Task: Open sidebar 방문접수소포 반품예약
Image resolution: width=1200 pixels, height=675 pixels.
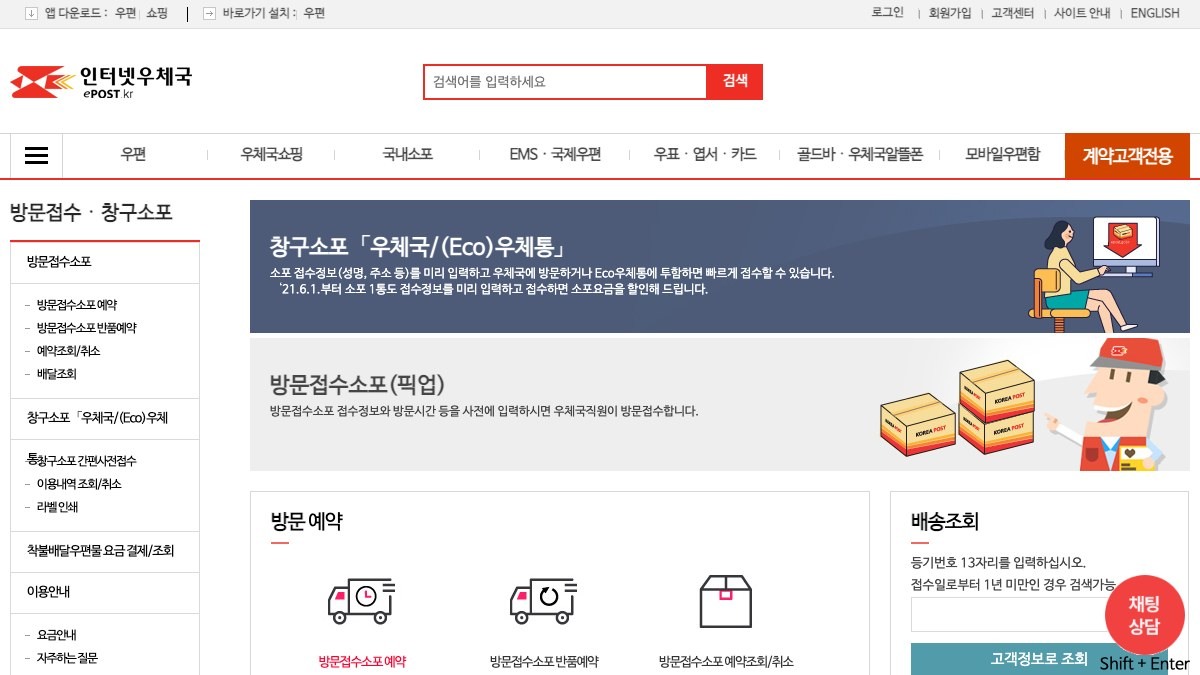Action: pyautogui.click(x=87, y=328)
